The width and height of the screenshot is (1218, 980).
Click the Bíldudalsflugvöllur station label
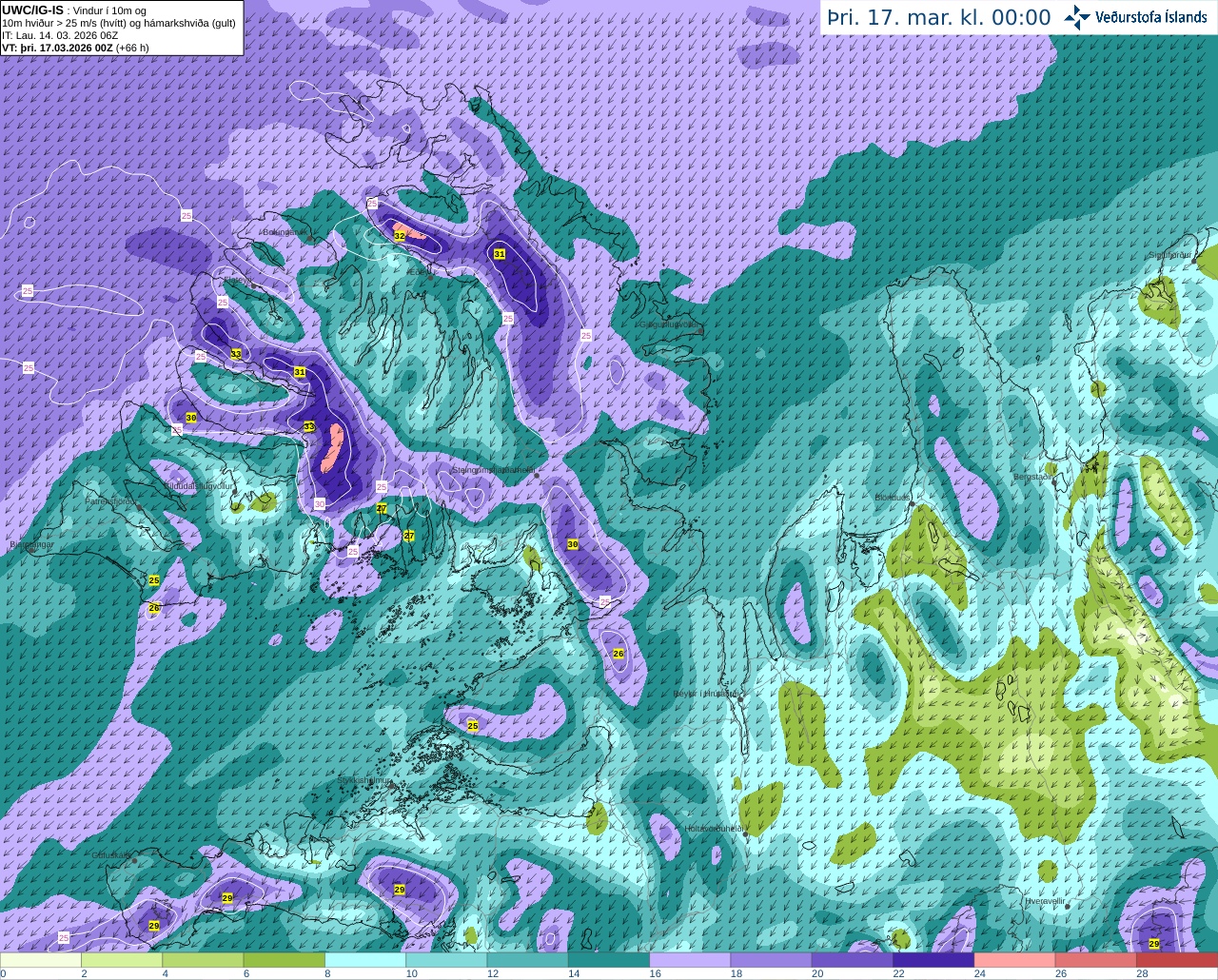click(x=198, y=485)
